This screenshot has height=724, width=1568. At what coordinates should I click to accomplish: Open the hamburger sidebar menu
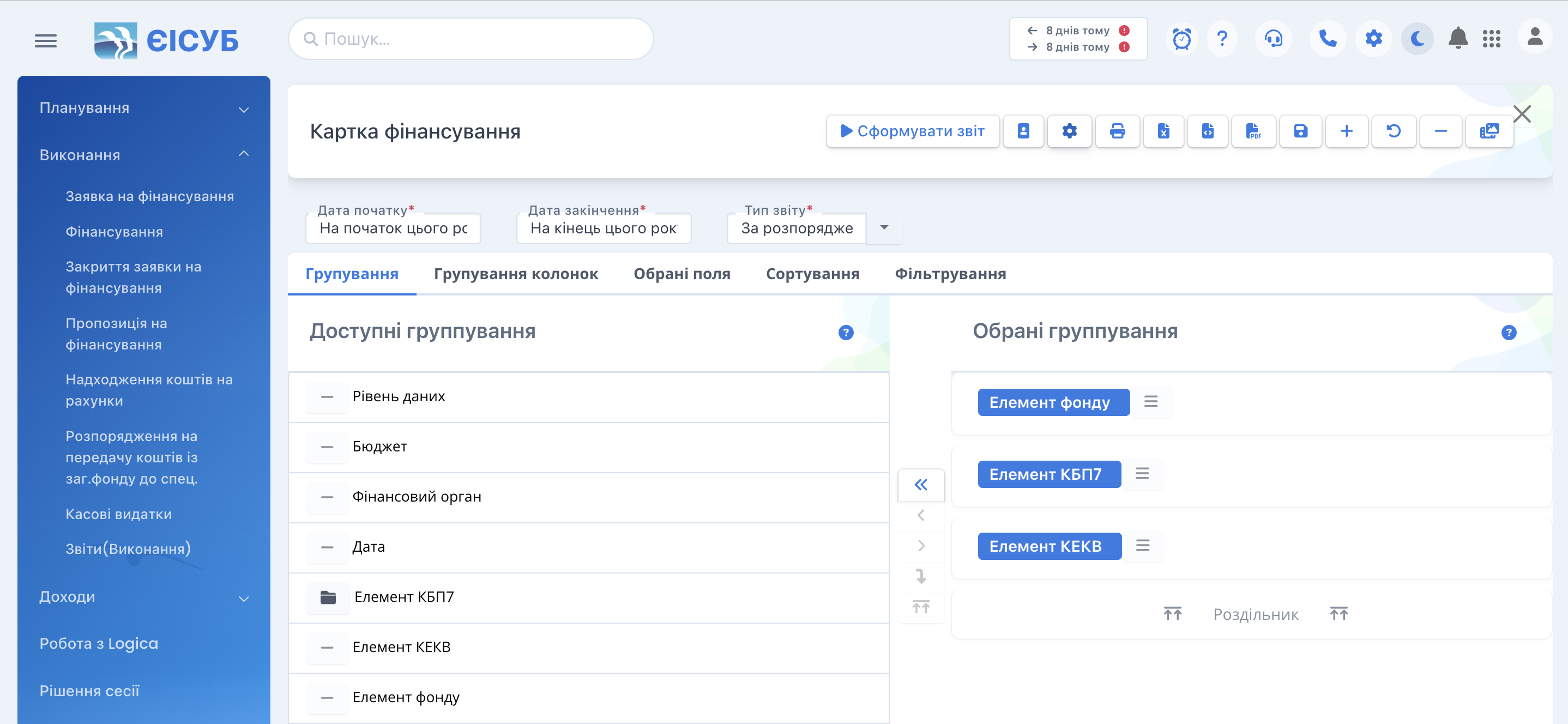coord(46,40)
